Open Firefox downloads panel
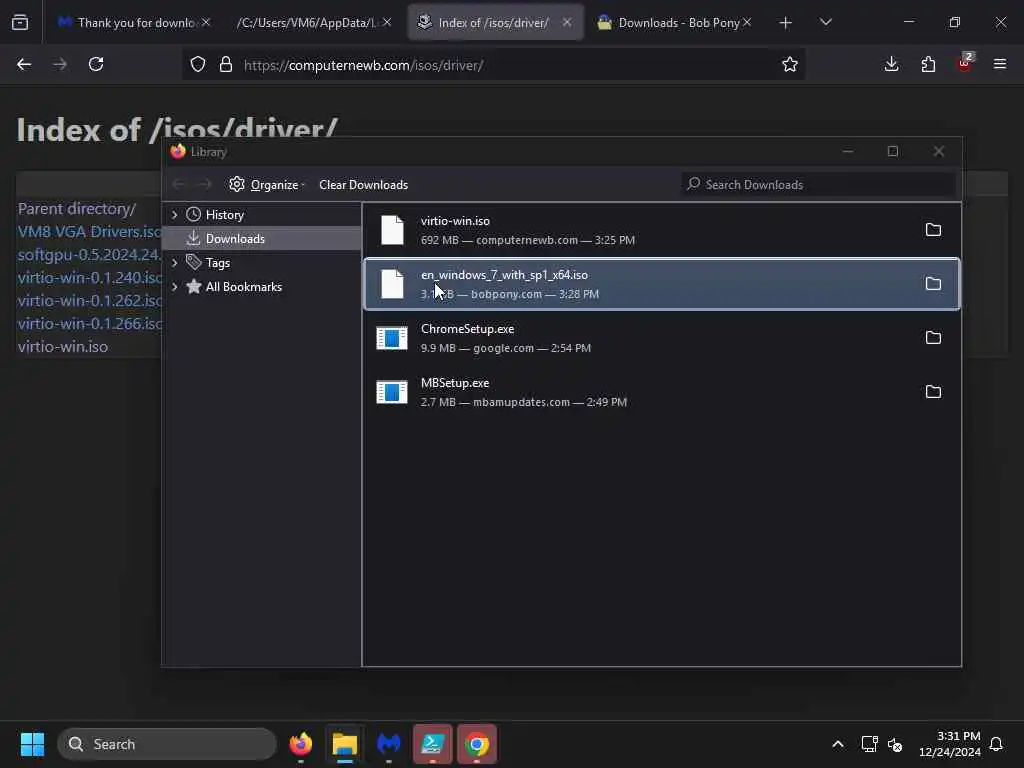1024x768 pixels. click(891, 65)
